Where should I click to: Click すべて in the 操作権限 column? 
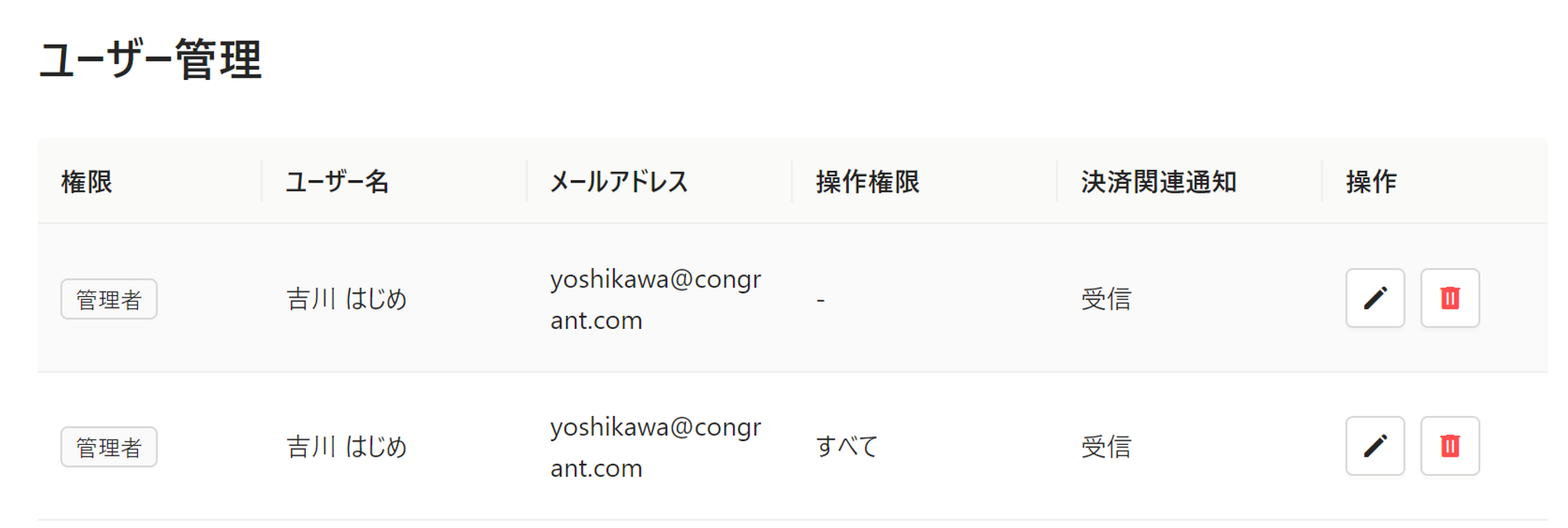pyautogui.click(x=847, y=447)
